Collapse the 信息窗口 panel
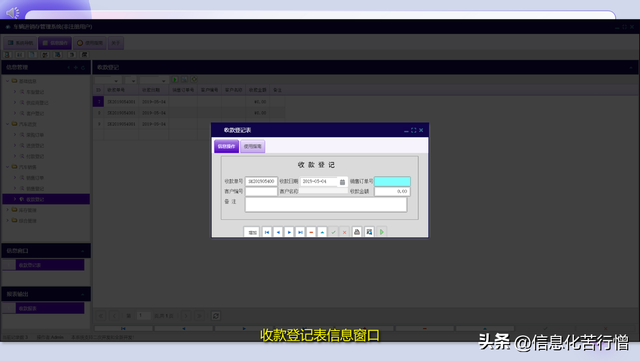640x361 pixels. click(83, 251)
